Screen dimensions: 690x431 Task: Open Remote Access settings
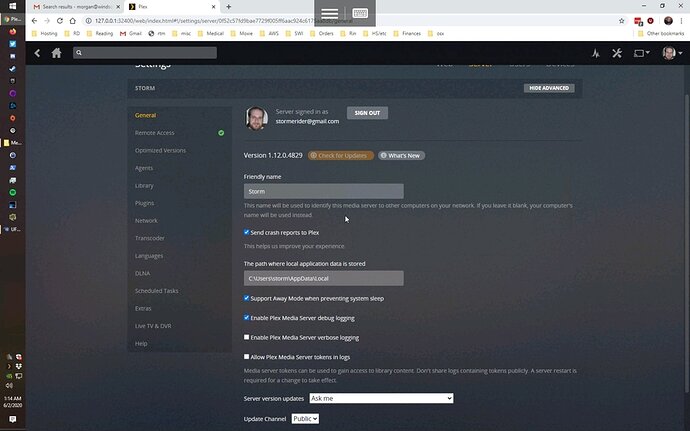point(154,133)
